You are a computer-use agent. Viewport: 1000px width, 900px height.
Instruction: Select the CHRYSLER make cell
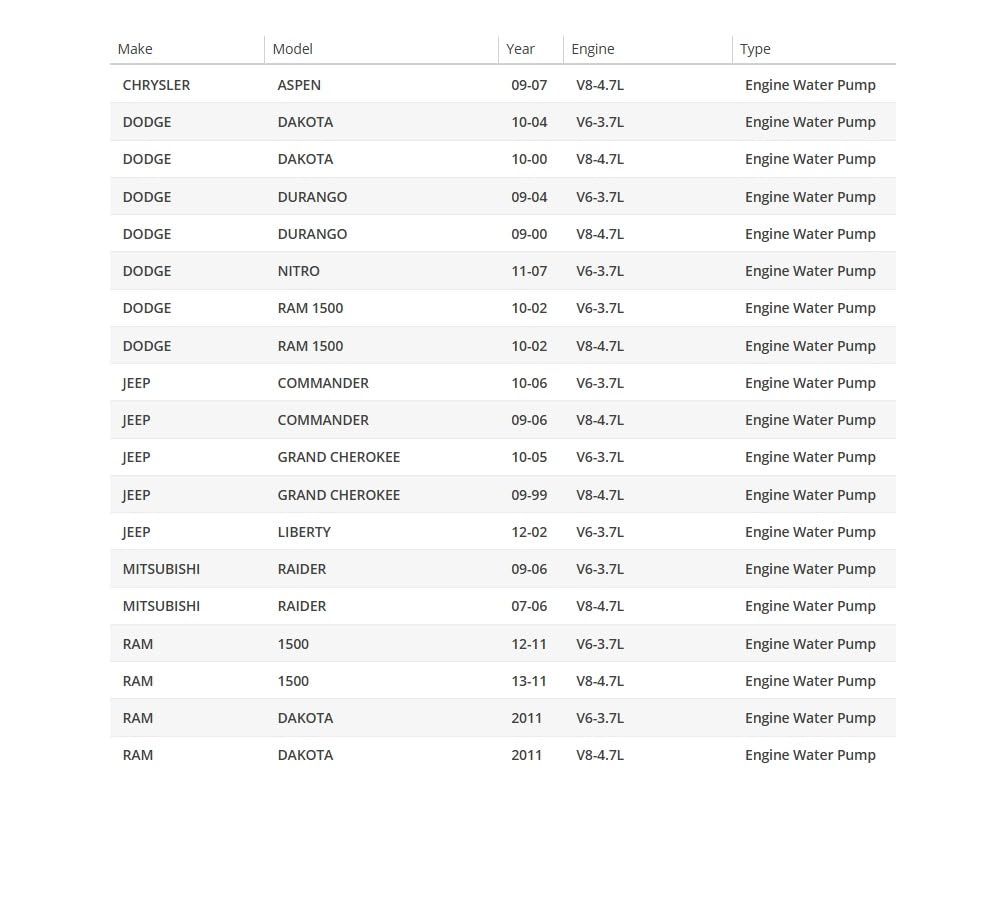coord(156,85)
